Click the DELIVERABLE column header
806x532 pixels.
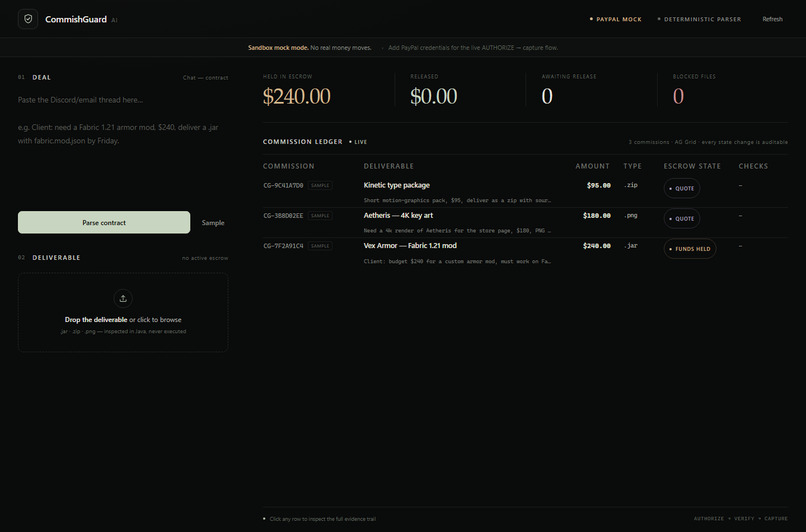tap(389, 166)
